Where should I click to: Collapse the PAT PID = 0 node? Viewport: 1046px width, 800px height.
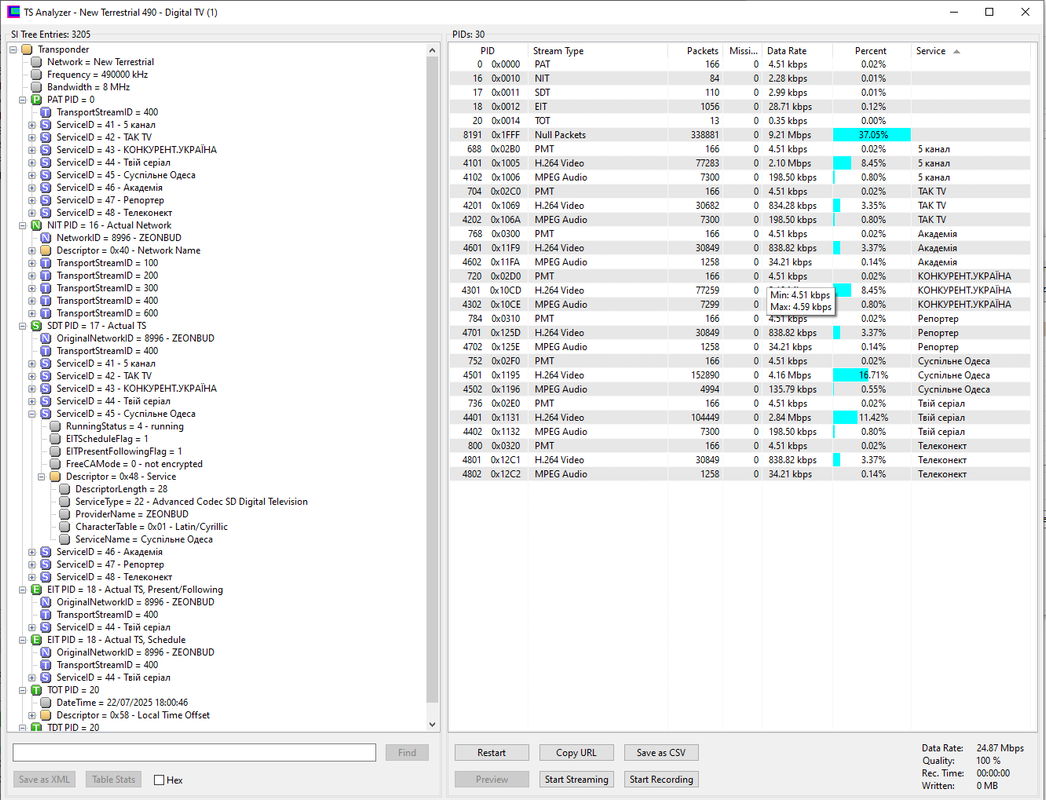tap(22, 99)
